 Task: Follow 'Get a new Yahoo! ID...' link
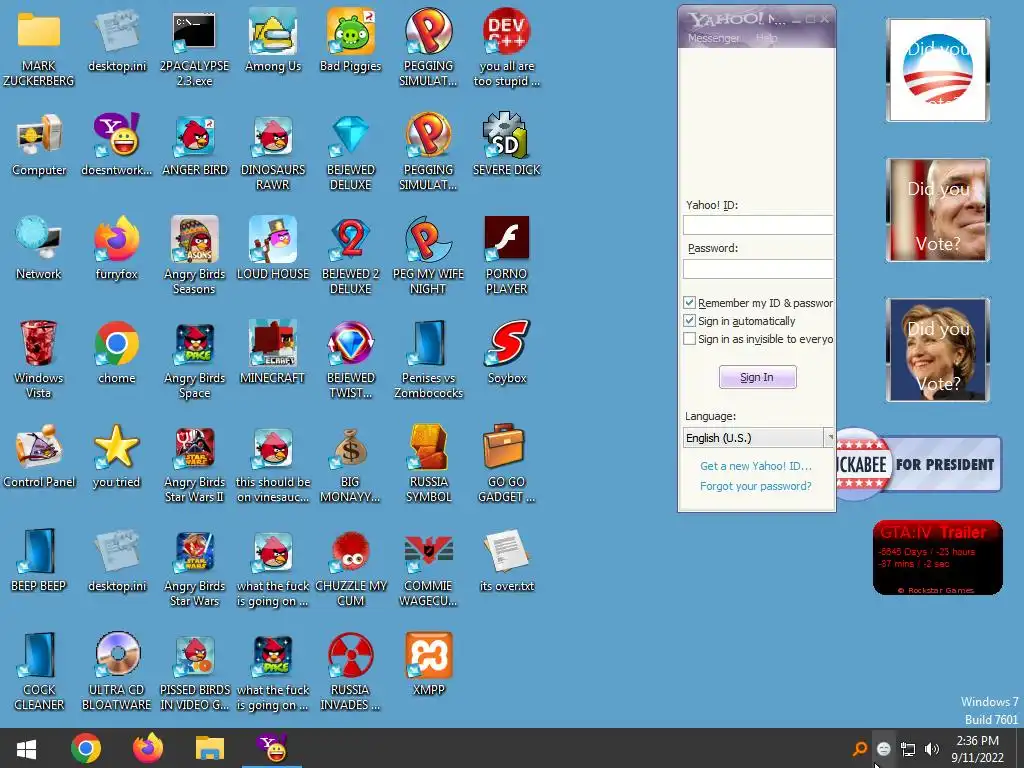tap(756, 466)
